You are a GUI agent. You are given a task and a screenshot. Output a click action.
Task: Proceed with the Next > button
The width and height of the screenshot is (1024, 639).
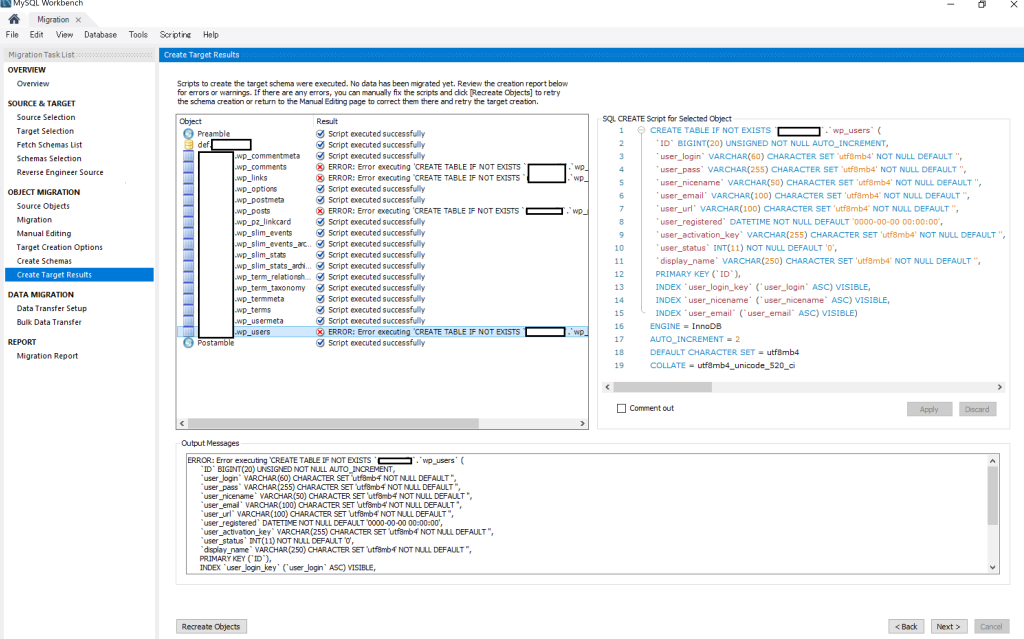click(x=948, y=627)
